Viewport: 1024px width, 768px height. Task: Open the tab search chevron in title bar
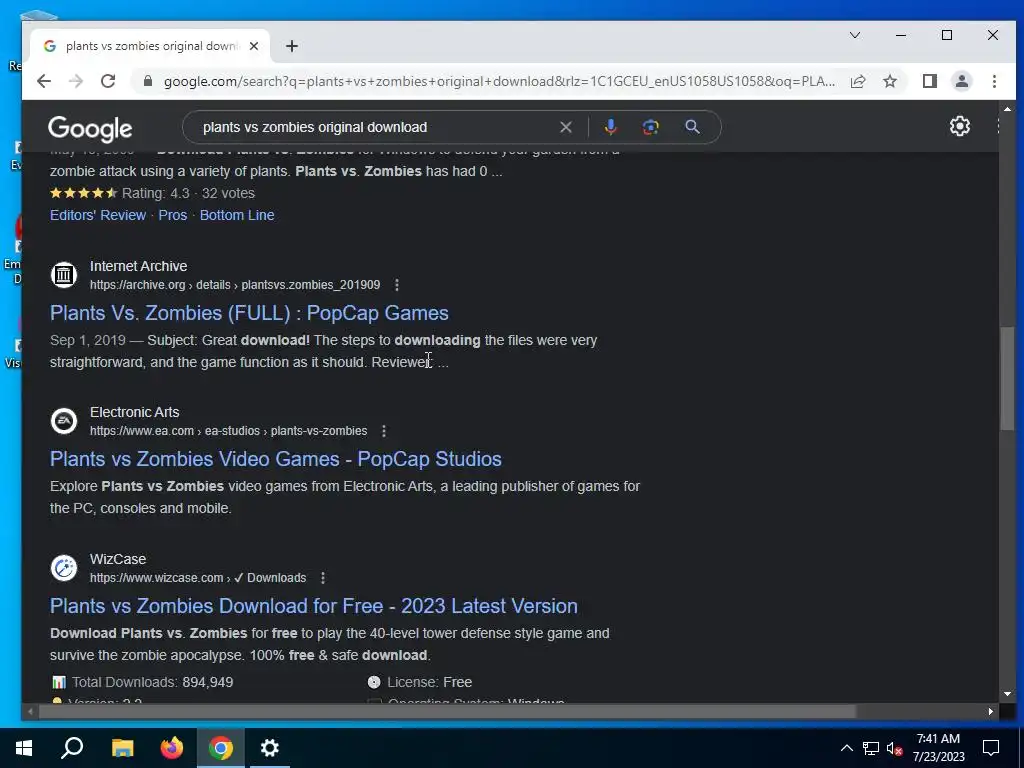[x=854, y=35]
